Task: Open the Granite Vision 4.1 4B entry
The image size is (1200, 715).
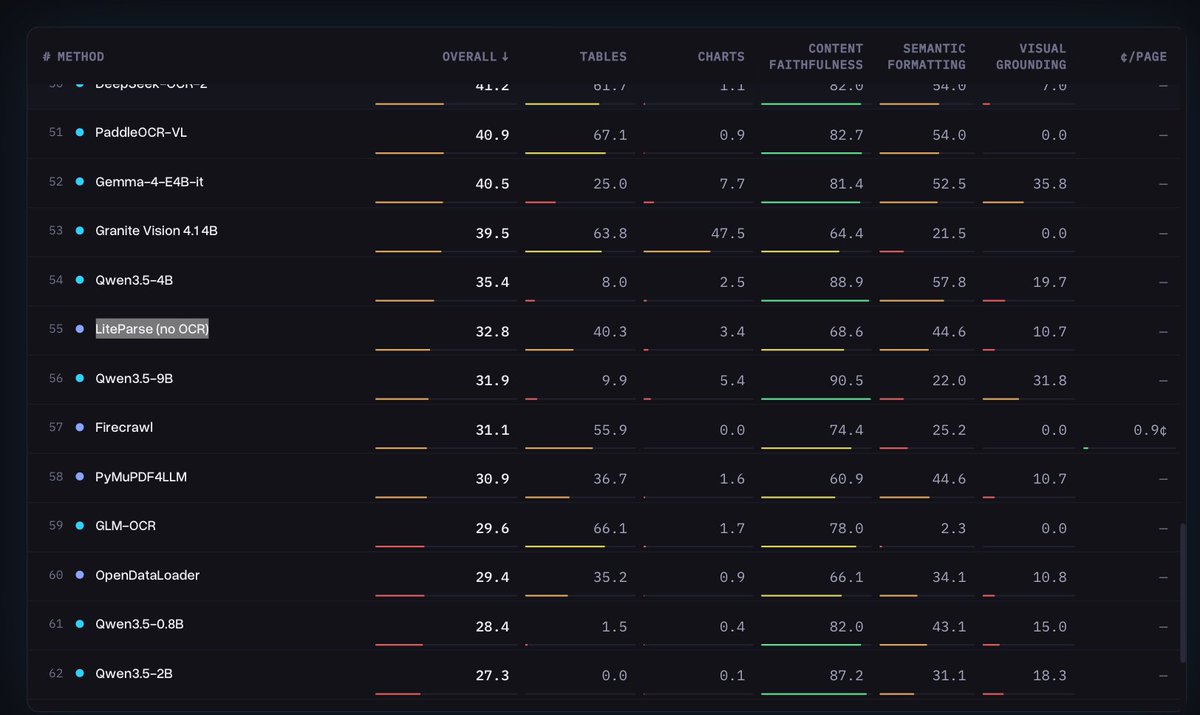Action: [x=156, y=231]
